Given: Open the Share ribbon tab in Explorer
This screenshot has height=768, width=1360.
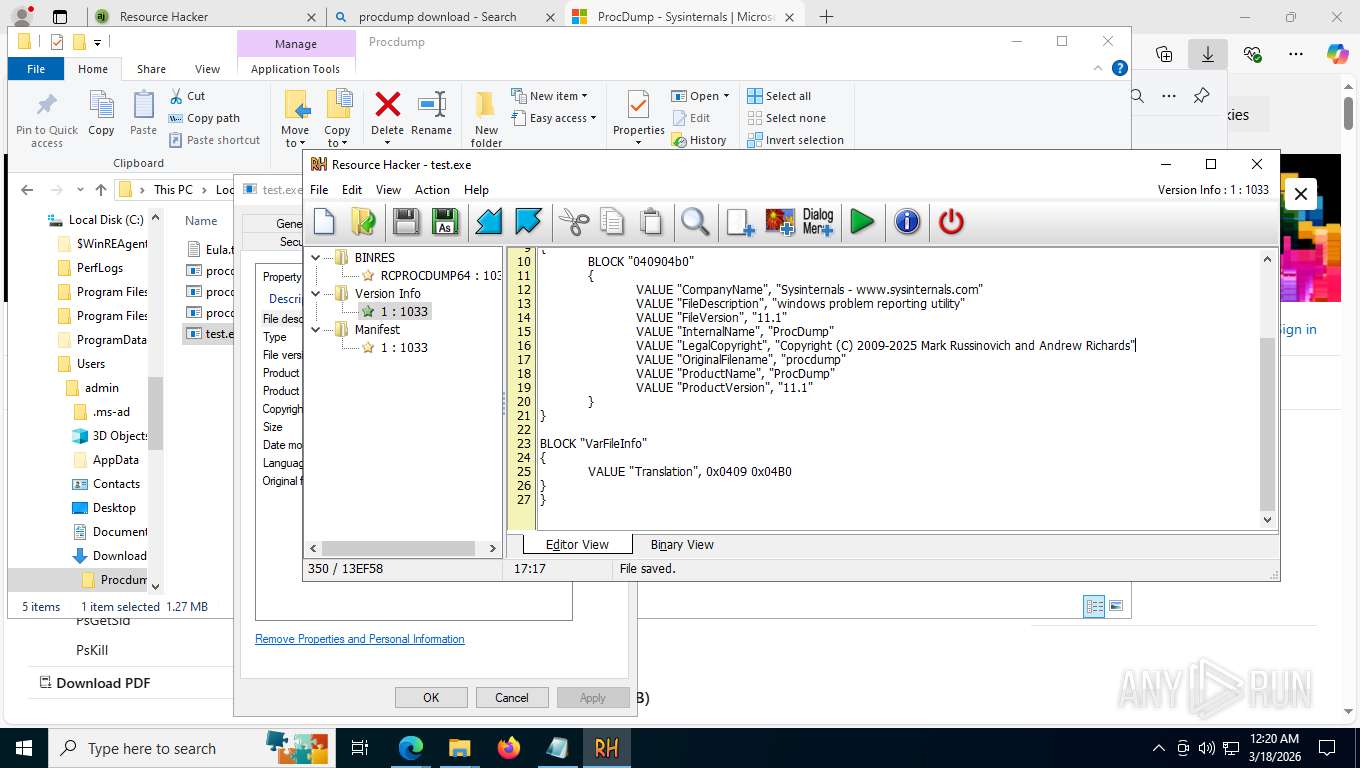Looking at the screenshot, I should (x=151, y=69).
